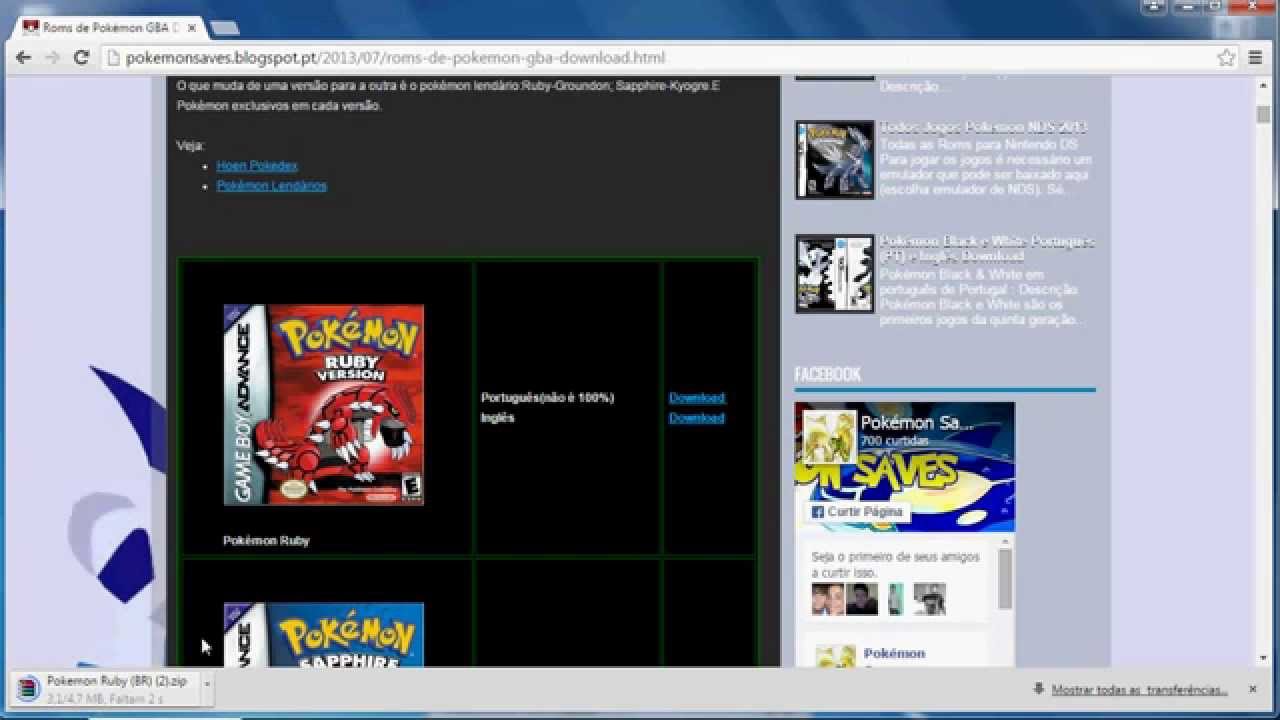Select the Roms de Pokémon GBA tab
This screenshot has width=1280, height=720.
click(x=108, y=28)
